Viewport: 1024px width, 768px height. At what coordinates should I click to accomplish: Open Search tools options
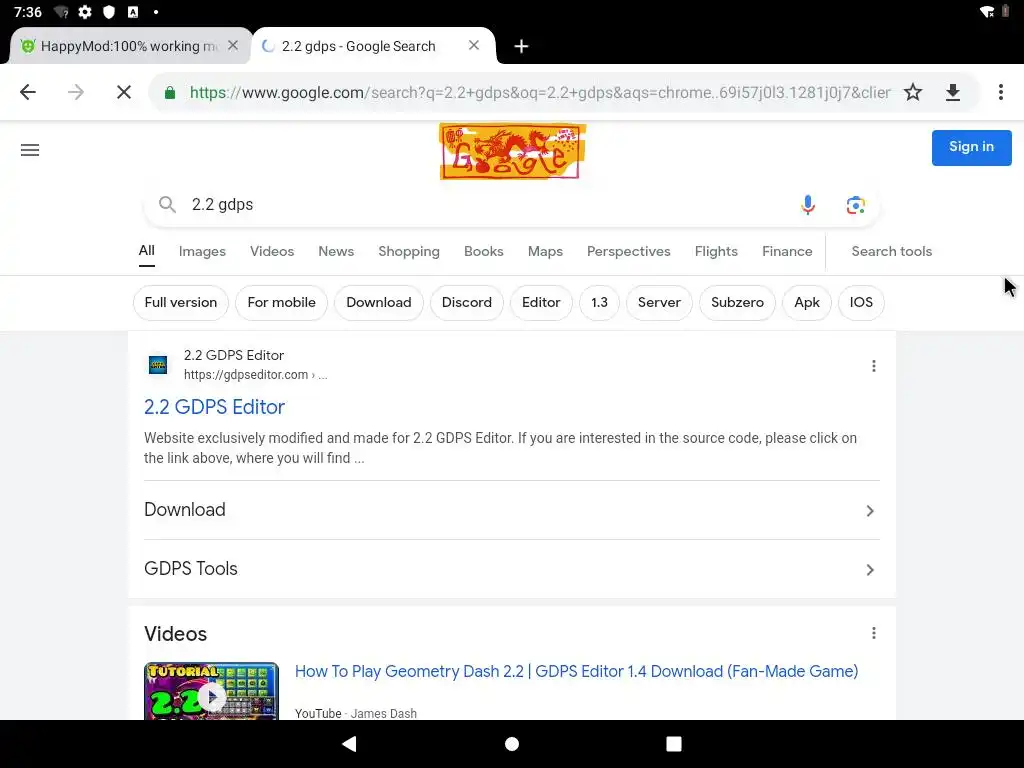point(891,251)
